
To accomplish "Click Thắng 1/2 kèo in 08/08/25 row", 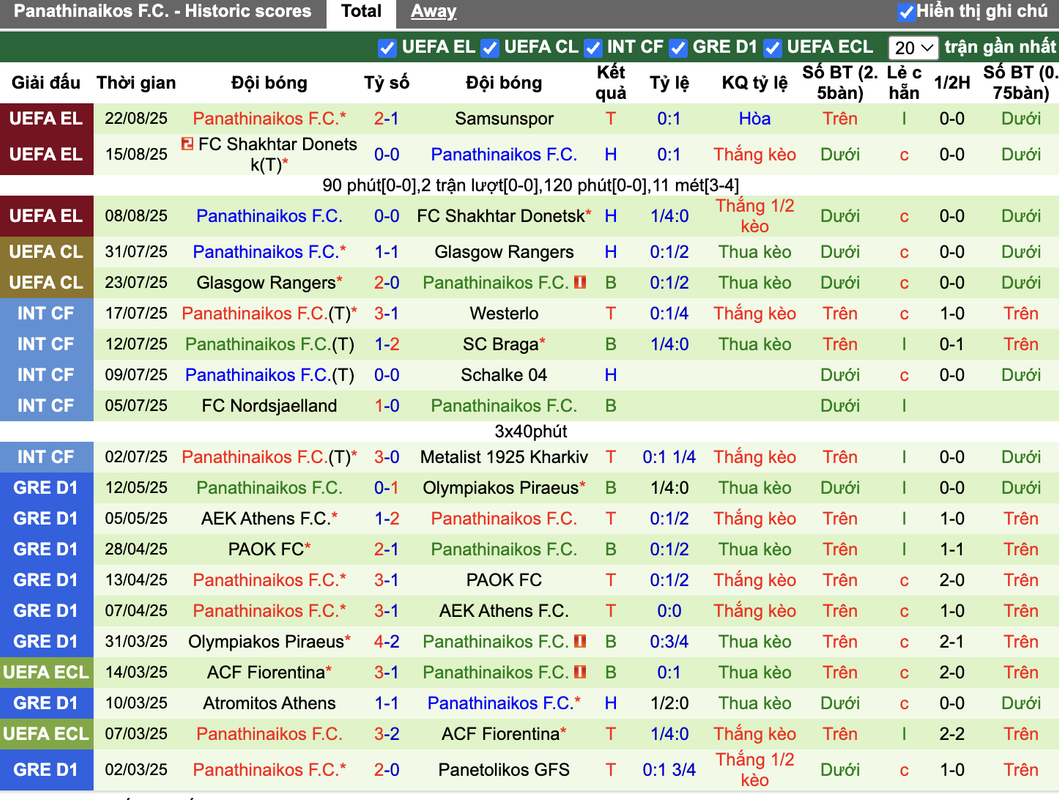I will pyautogui.click(x=754, y=216).
